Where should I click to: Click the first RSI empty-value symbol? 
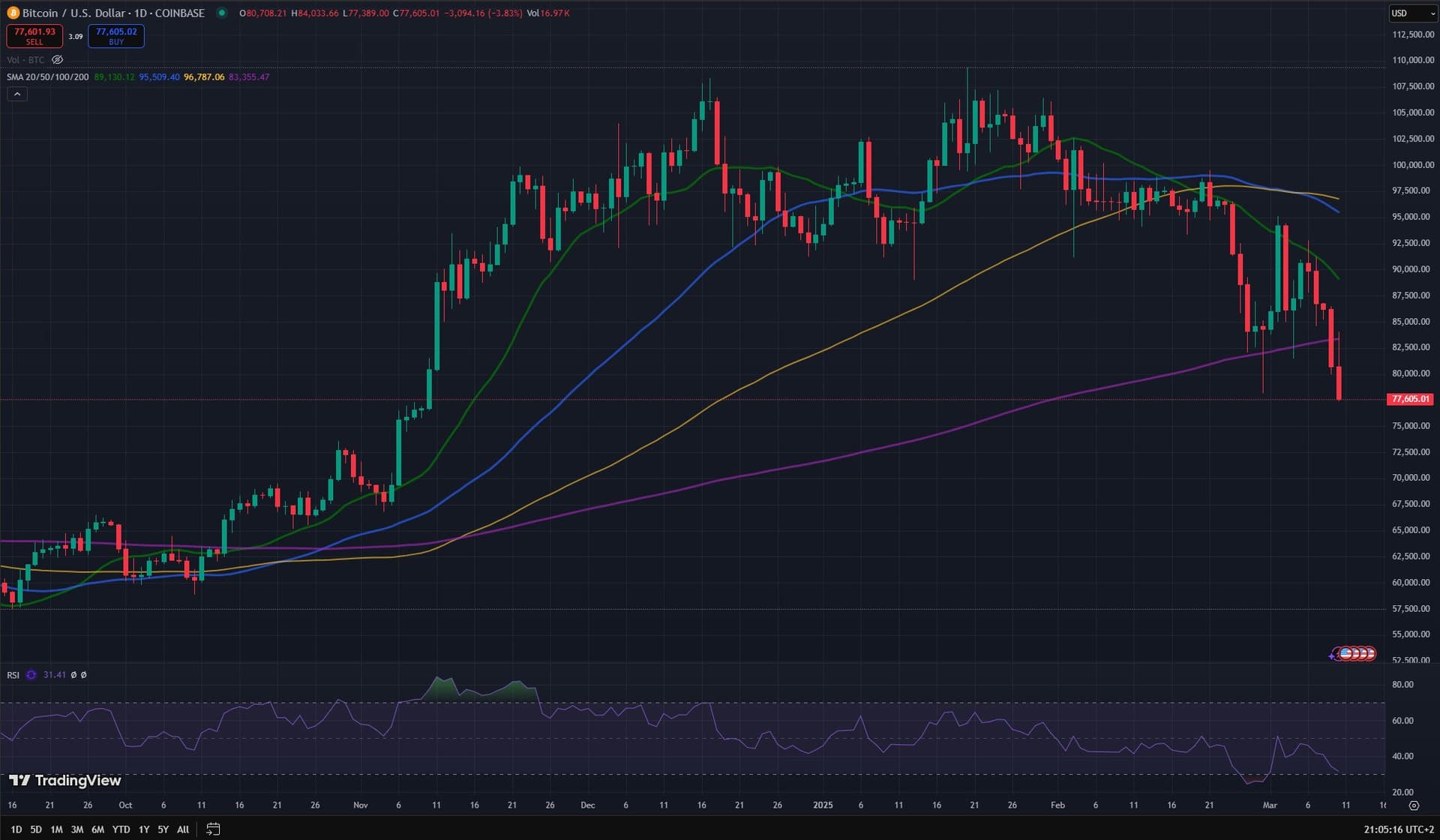[73, 675]
